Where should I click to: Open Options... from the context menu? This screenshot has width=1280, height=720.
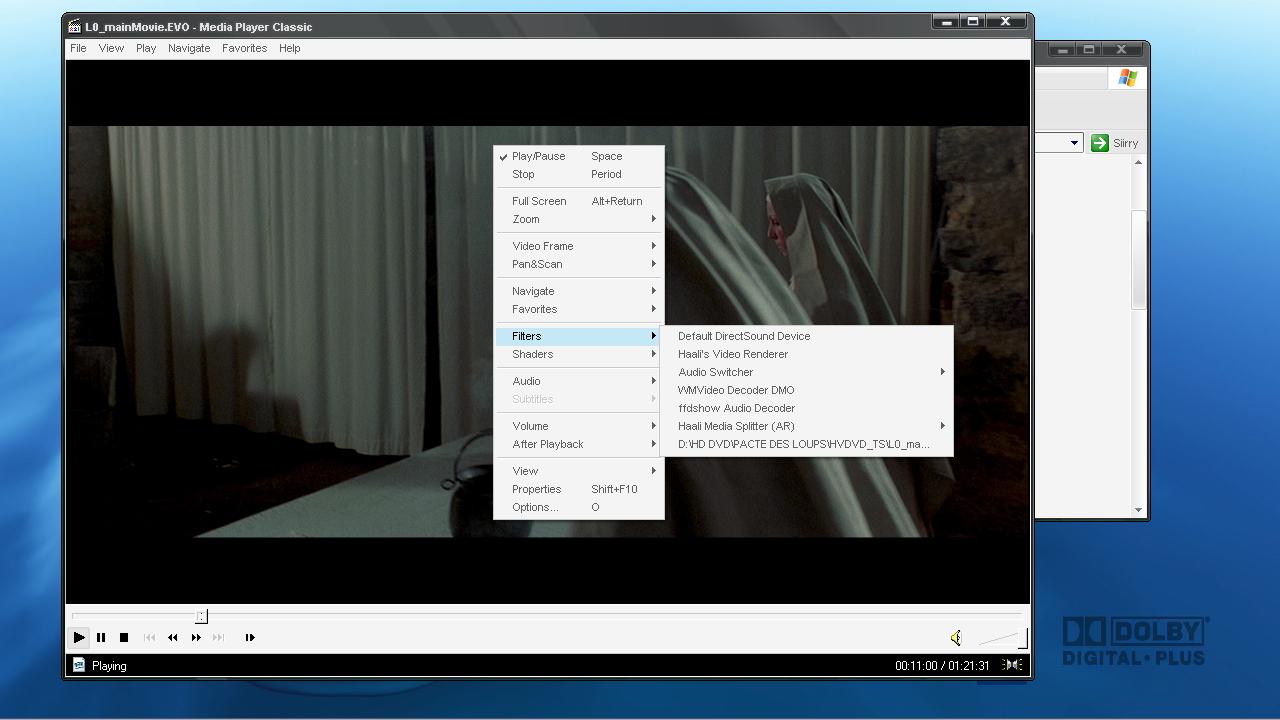(535, 507)
